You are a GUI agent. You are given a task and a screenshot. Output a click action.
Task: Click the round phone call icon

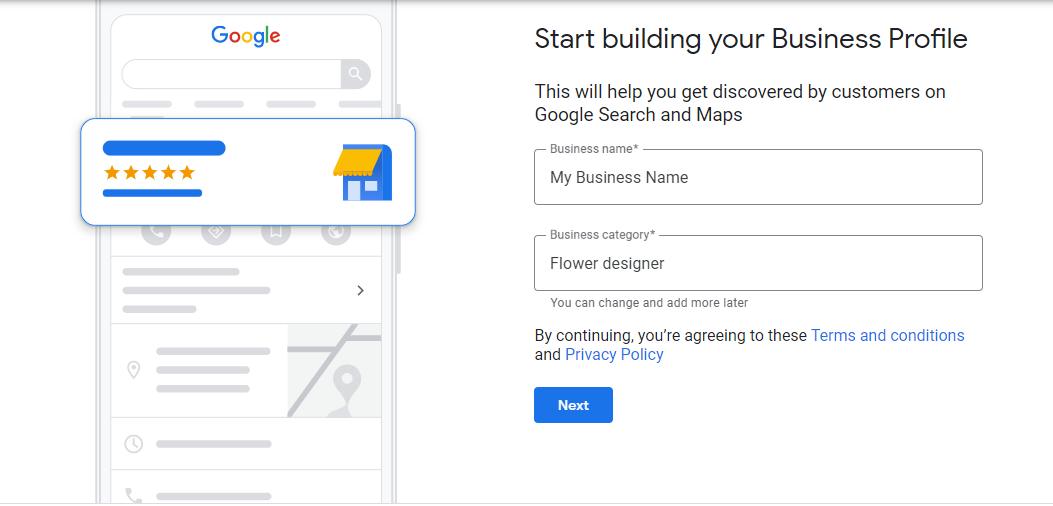[156, 233]
